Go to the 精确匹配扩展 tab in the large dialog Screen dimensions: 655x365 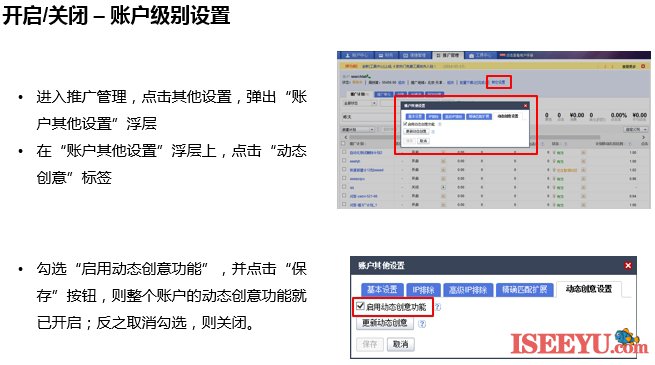[525, 289]
